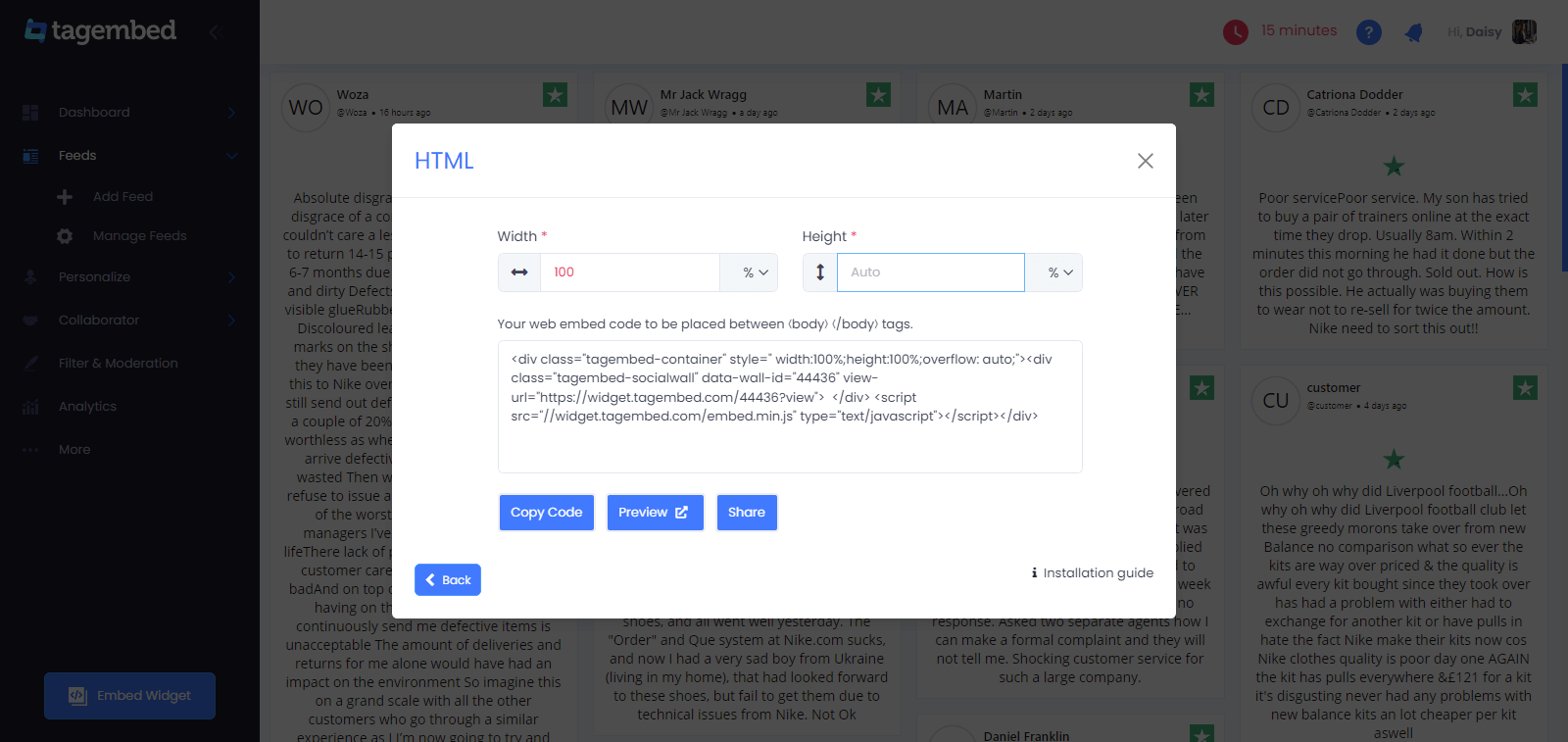Open the Feeds menu

[x=77, y=156]
